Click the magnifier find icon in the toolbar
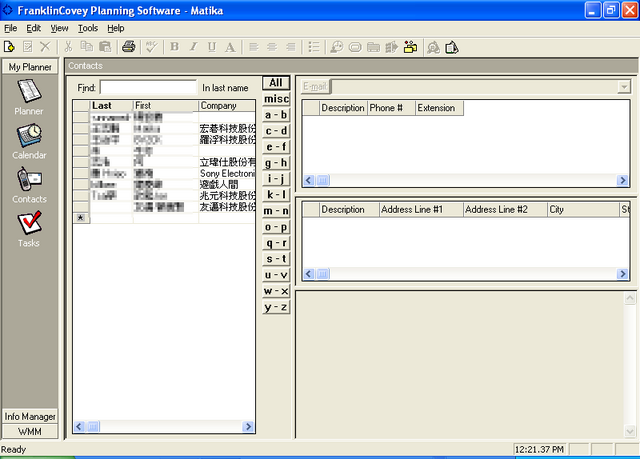640x459 pixels. 337,47
